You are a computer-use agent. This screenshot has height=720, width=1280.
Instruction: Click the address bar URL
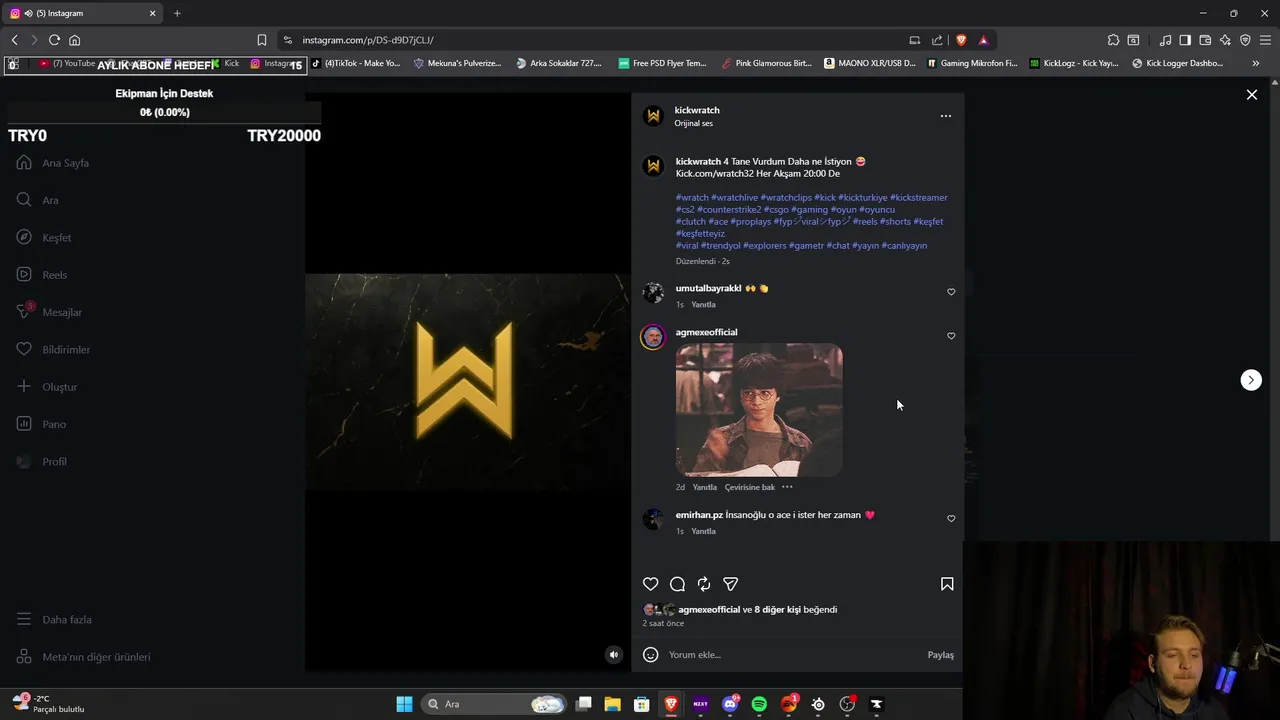pyautogui.click(x=368, y=40)
